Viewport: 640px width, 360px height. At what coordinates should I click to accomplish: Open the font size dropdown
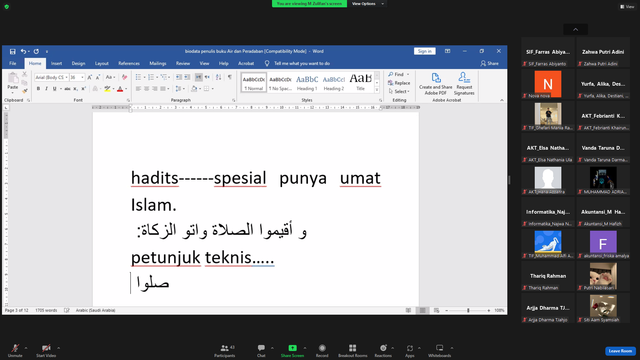point(82,77)
